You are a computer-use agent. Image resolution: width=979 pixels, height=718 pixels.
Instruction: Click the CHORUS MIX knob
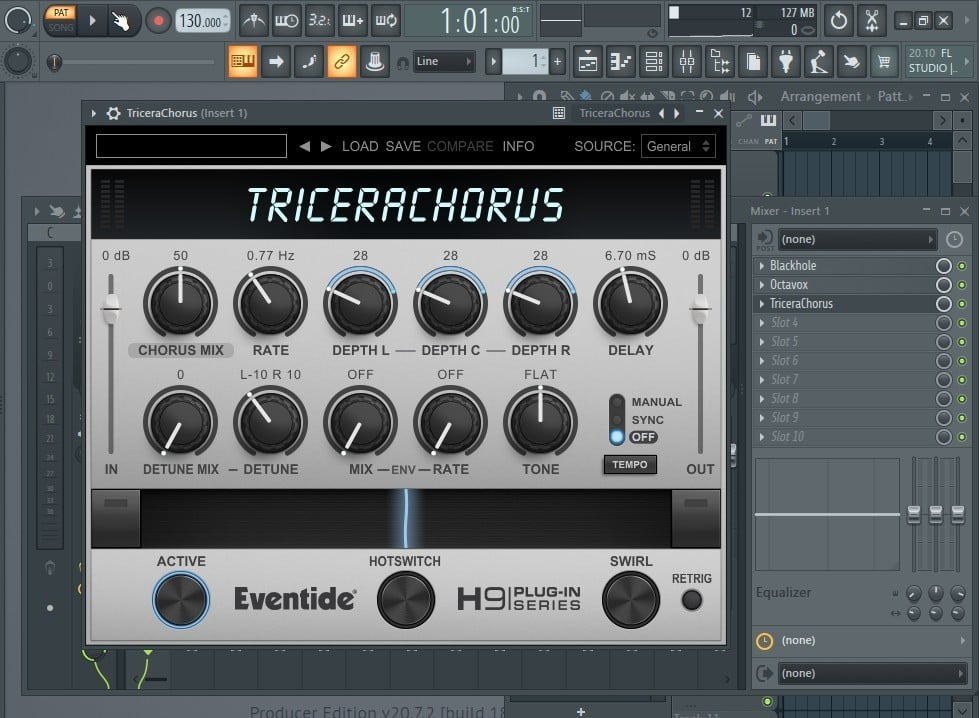pos(180,303)
